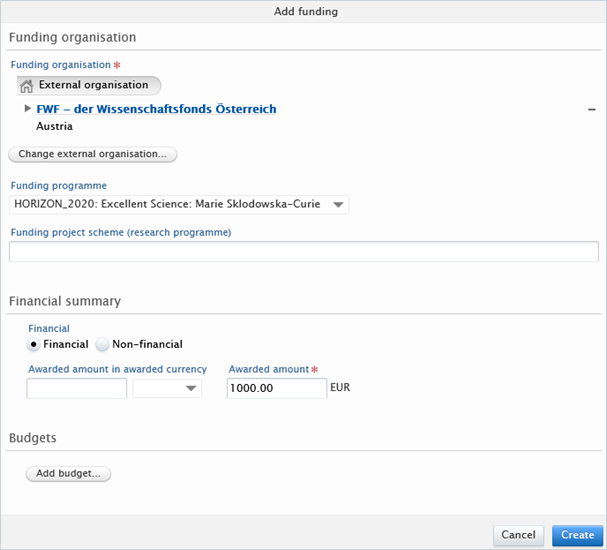Click the Funding programme field label
Image resolution: width=607 pixels, height=550 pixels.
(58, 186)
